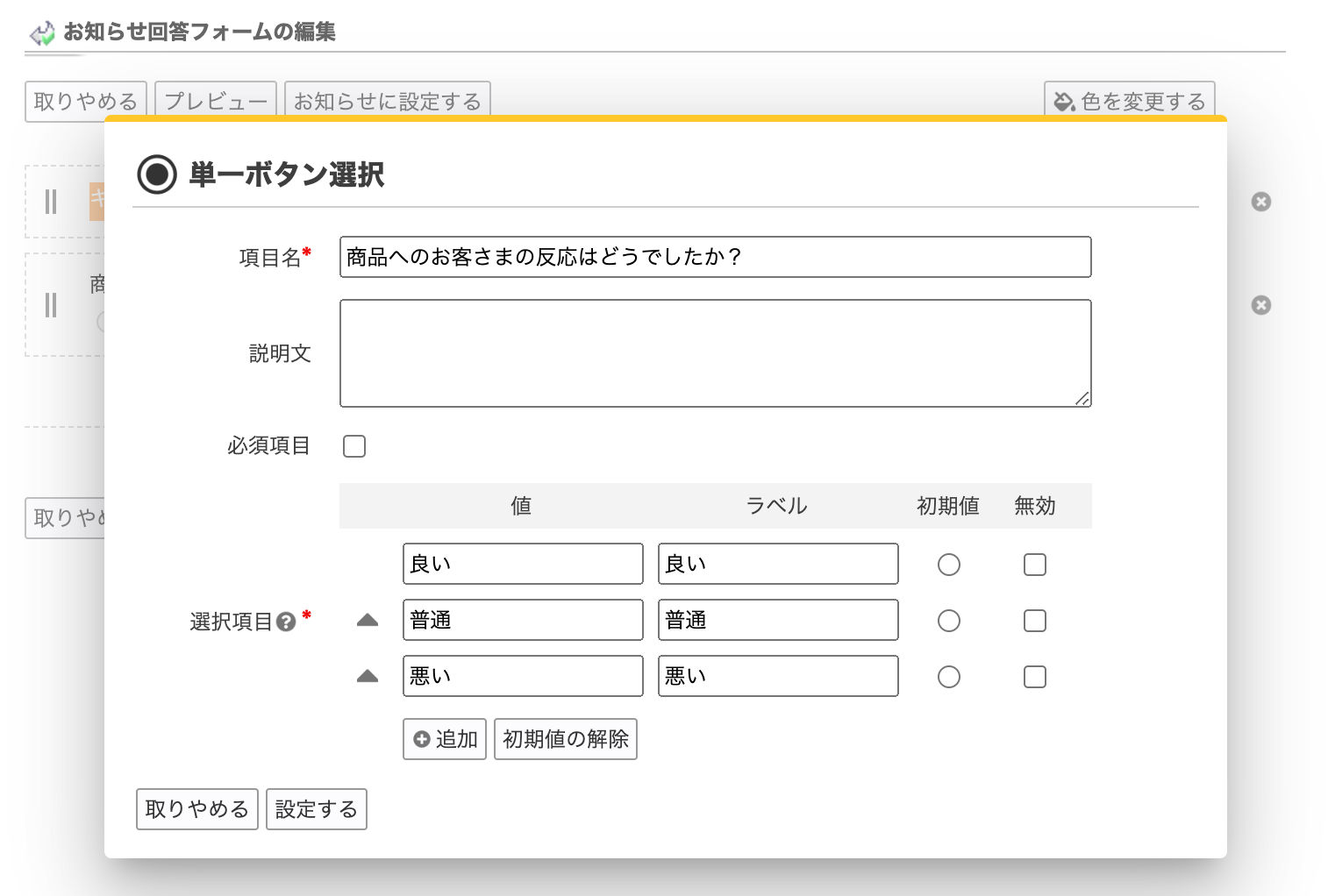Image resolution: width=1328 pixels, height=896 pixels.
Task: Disable the 普通 option via checkbox
Action: pos(1035,621)
